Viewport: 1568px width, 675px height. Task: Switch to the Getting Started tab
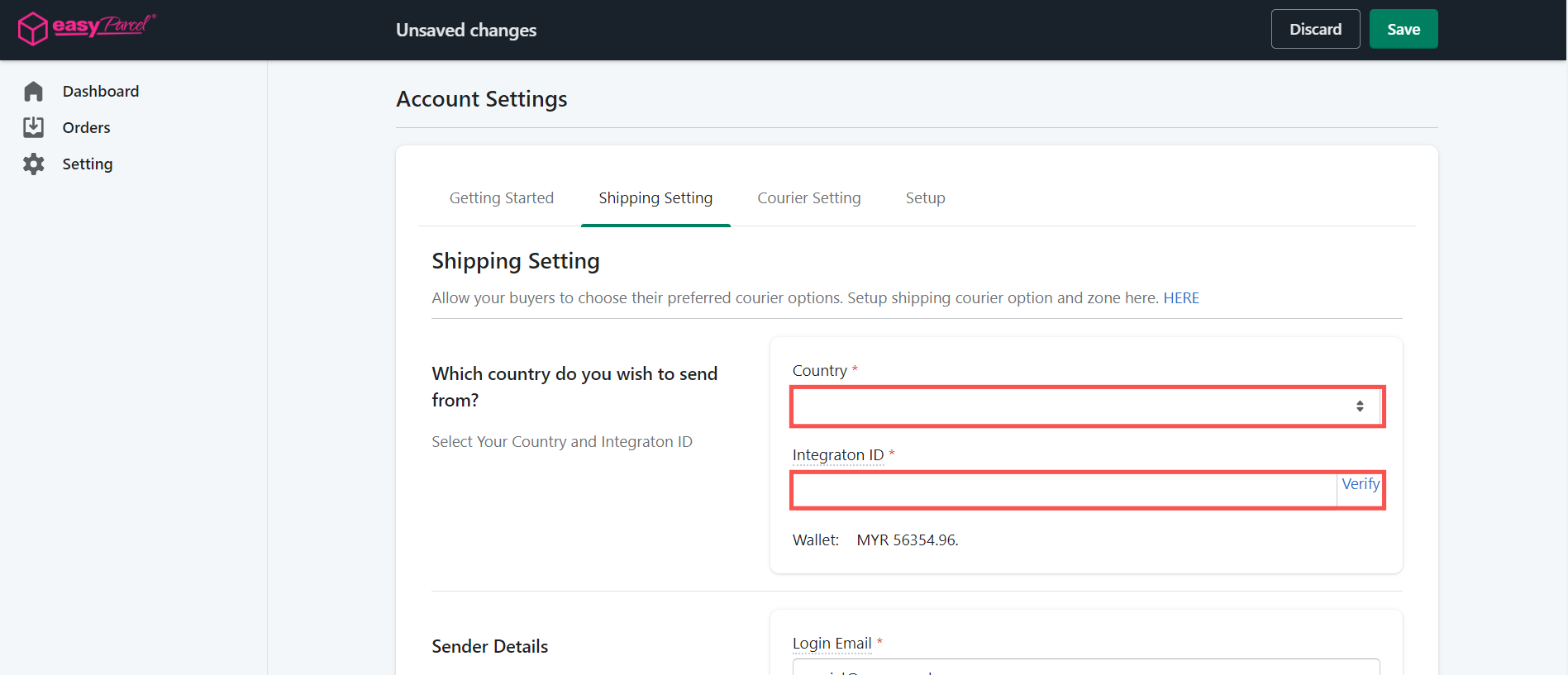coord(501,198)
